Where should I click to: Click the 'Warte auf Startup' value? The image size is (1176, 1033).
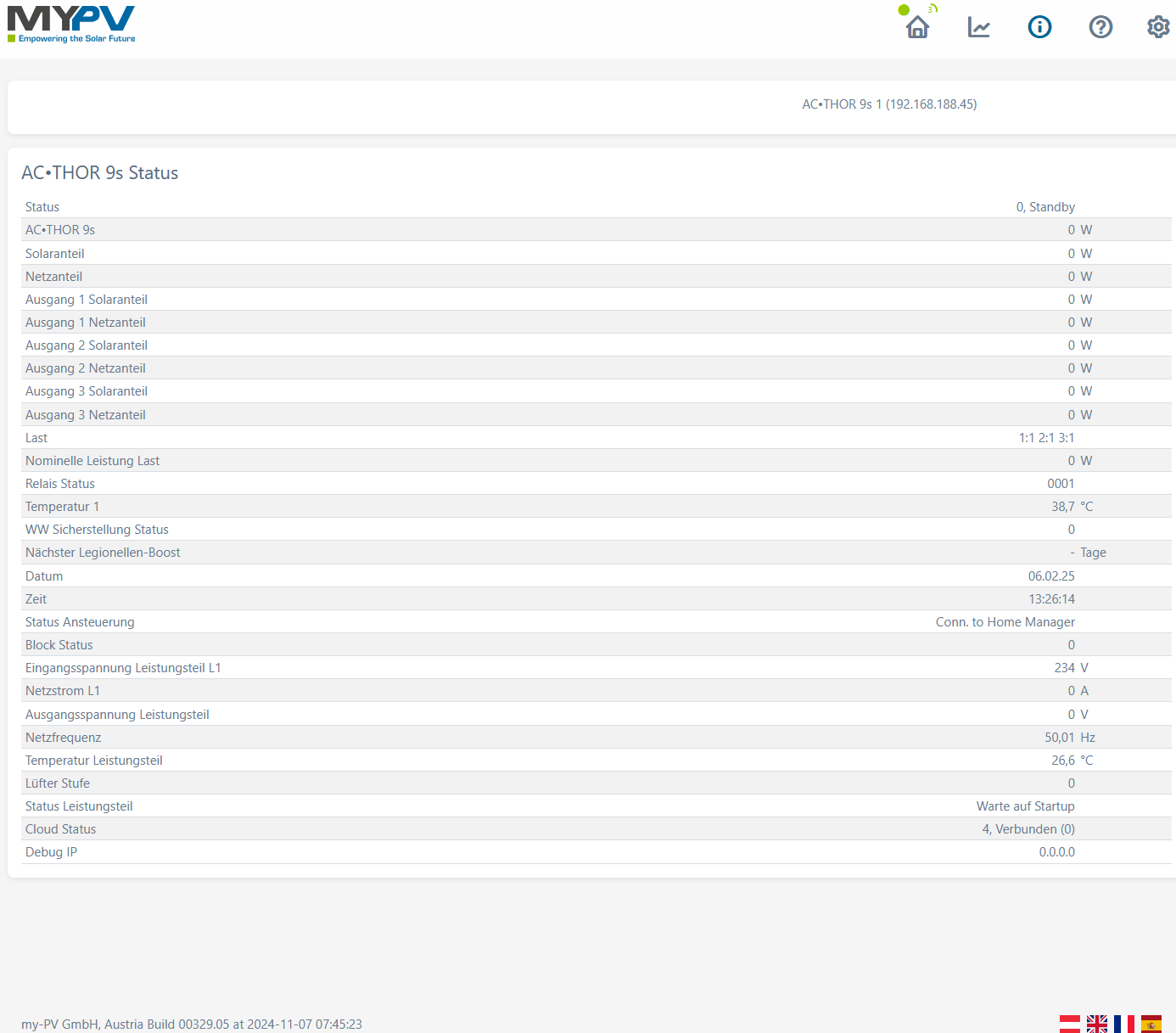(x=1026, y=806)
